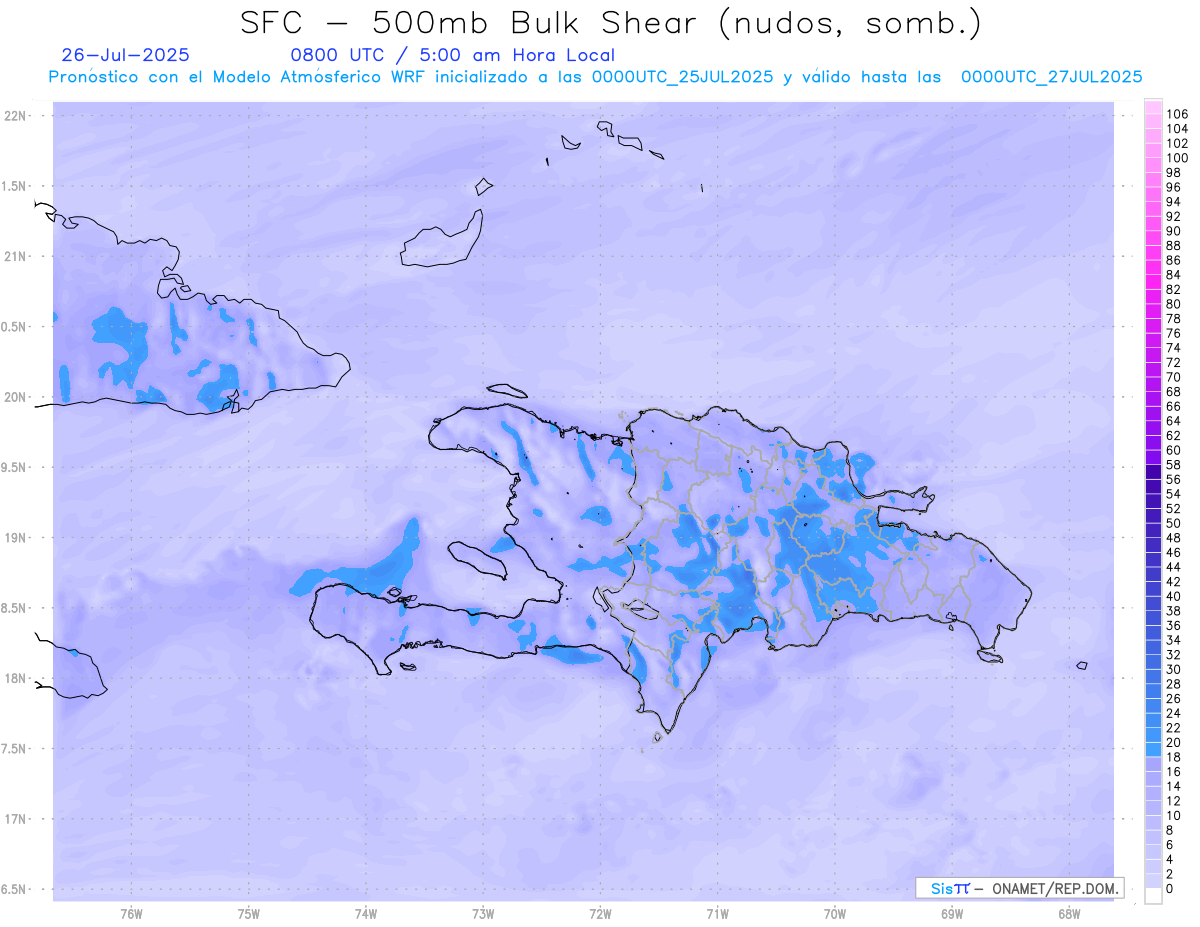Image resolution: width=1200 pixels, height=927 pixels.
Task: Click the legend value '0'
Action: pyautogui.click(x=1169, y=889)
